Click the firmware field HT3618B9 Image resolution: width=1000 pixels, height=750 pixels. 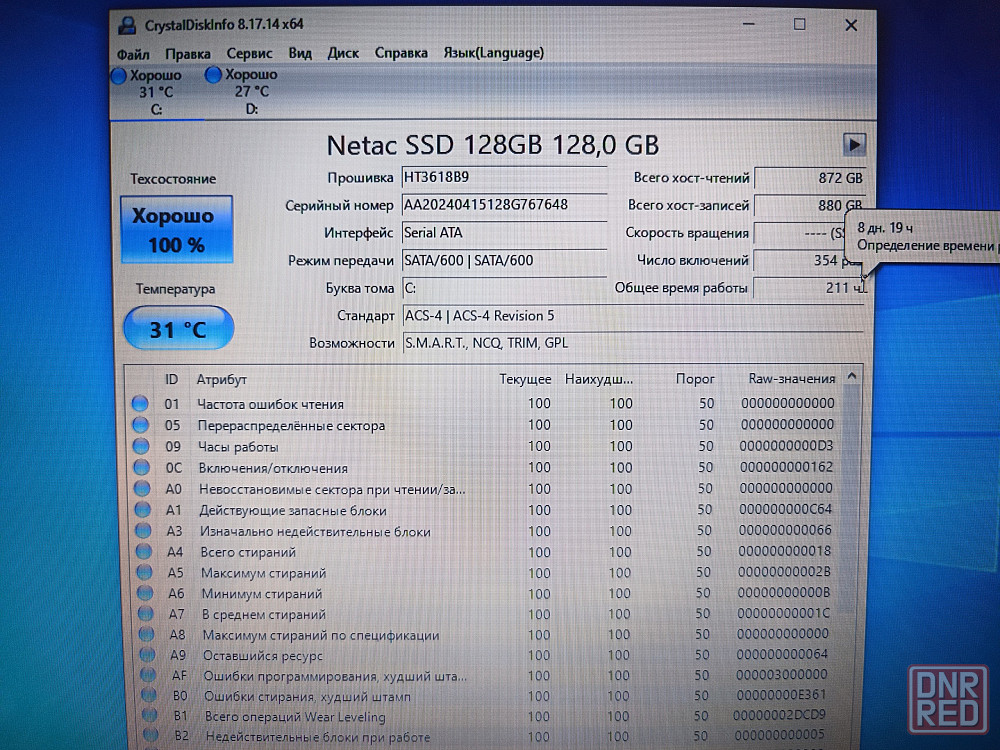(504, 177)
